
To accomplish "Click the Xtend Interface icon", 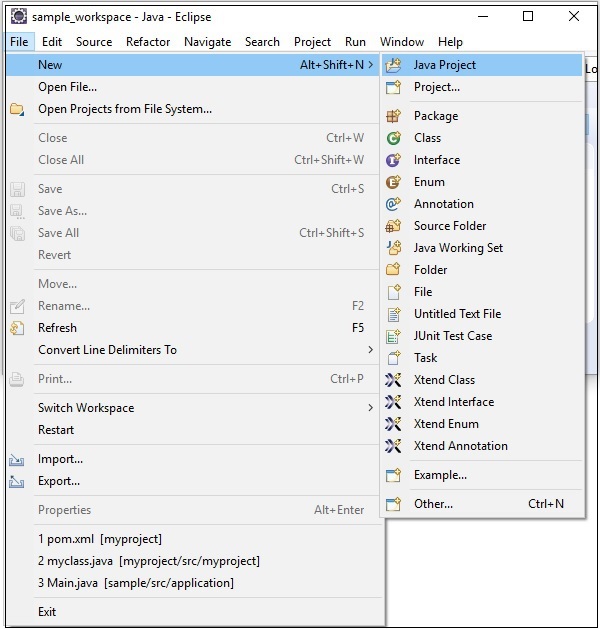I will 393,402.
